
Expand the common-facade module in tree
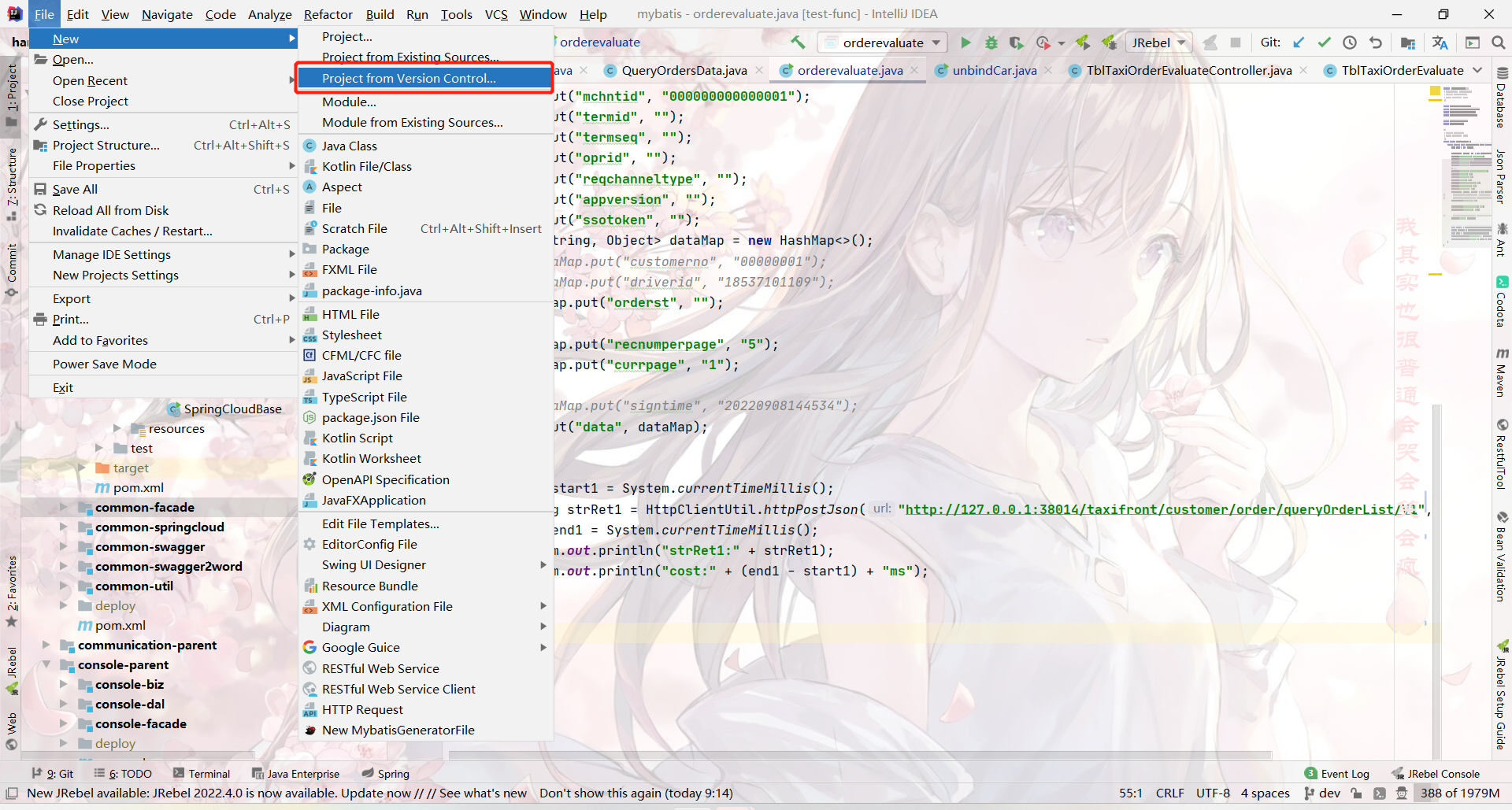point(64,508)
